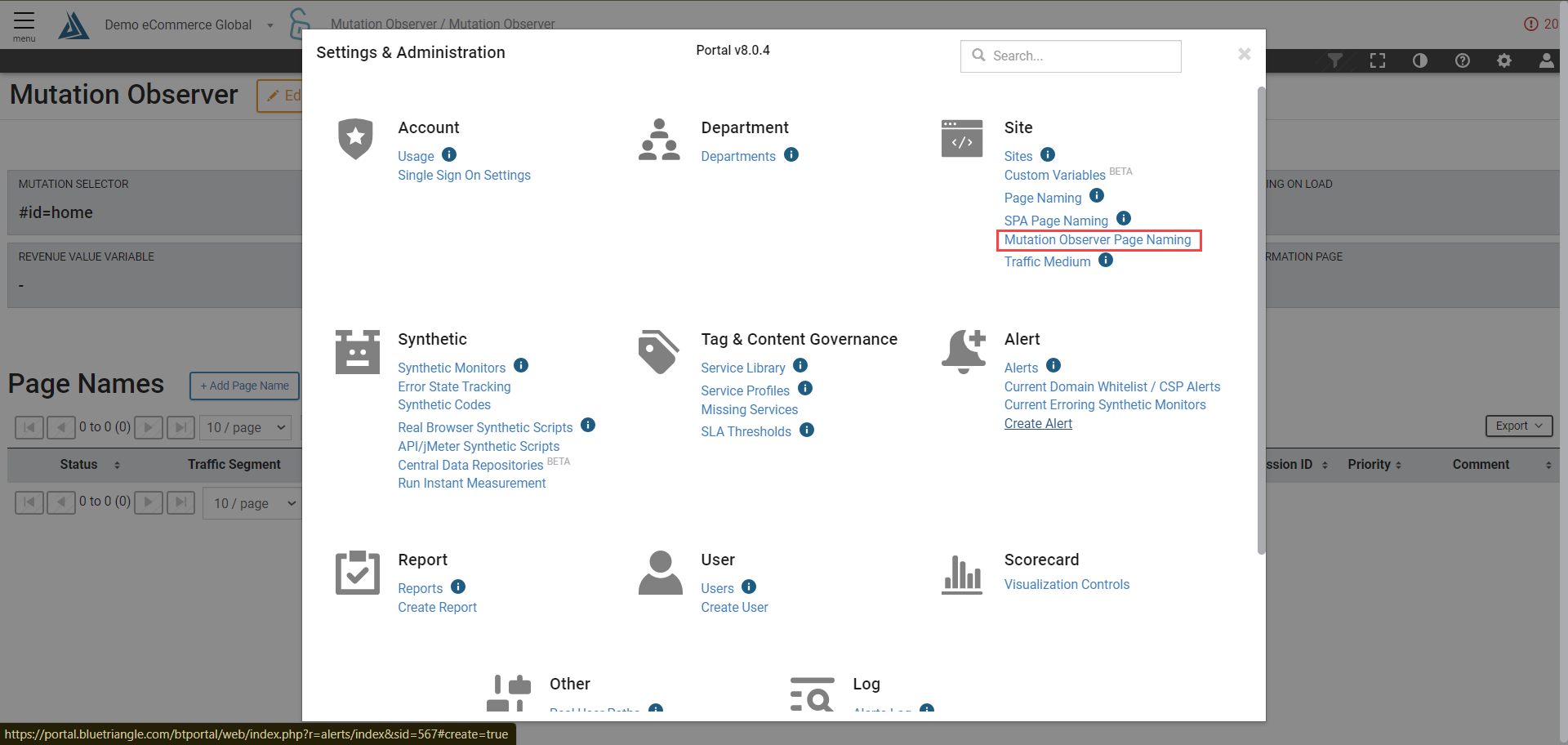The image size is (1568, 745).
Task: Open Mutation Observer Page Naming settings
Action: [1098, 240]
